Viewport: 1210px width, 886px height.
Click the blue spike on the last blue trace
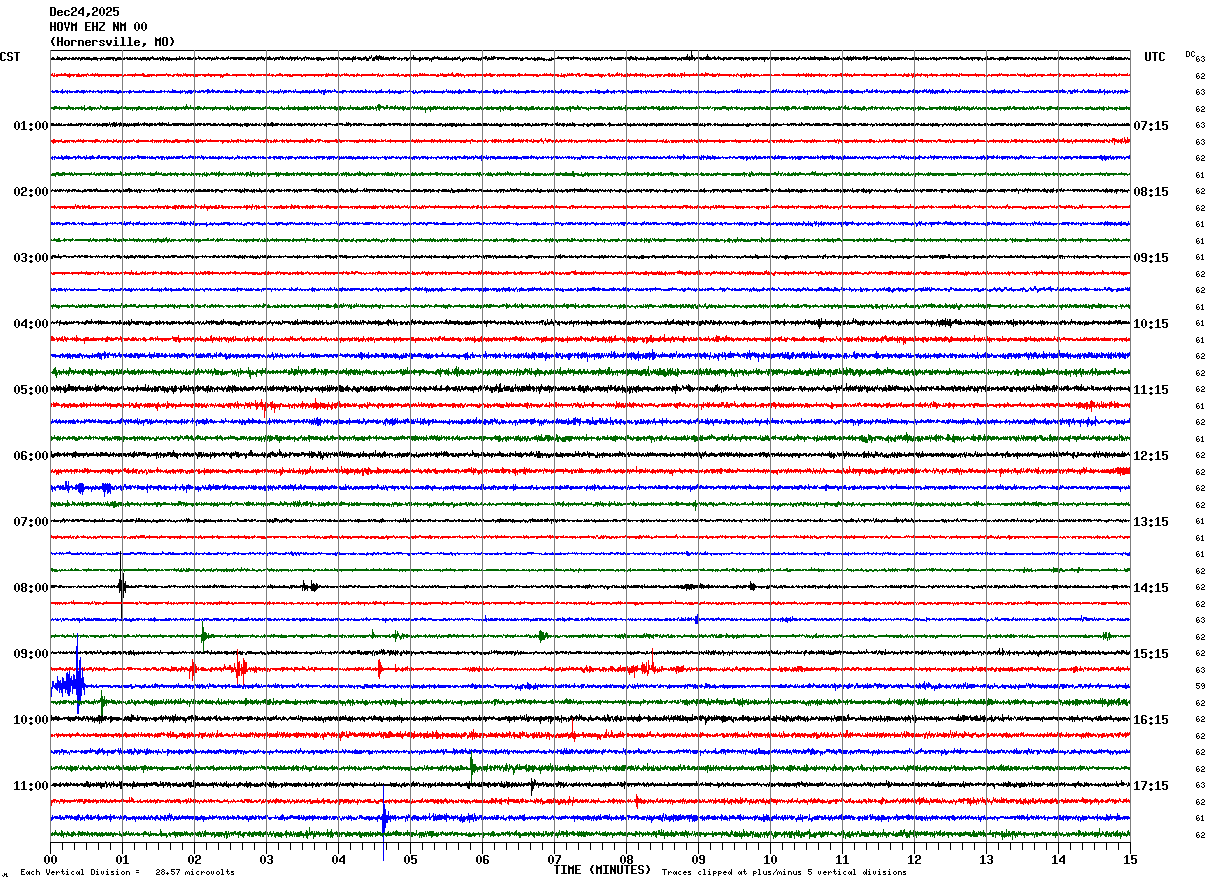[x=384, y=818]
